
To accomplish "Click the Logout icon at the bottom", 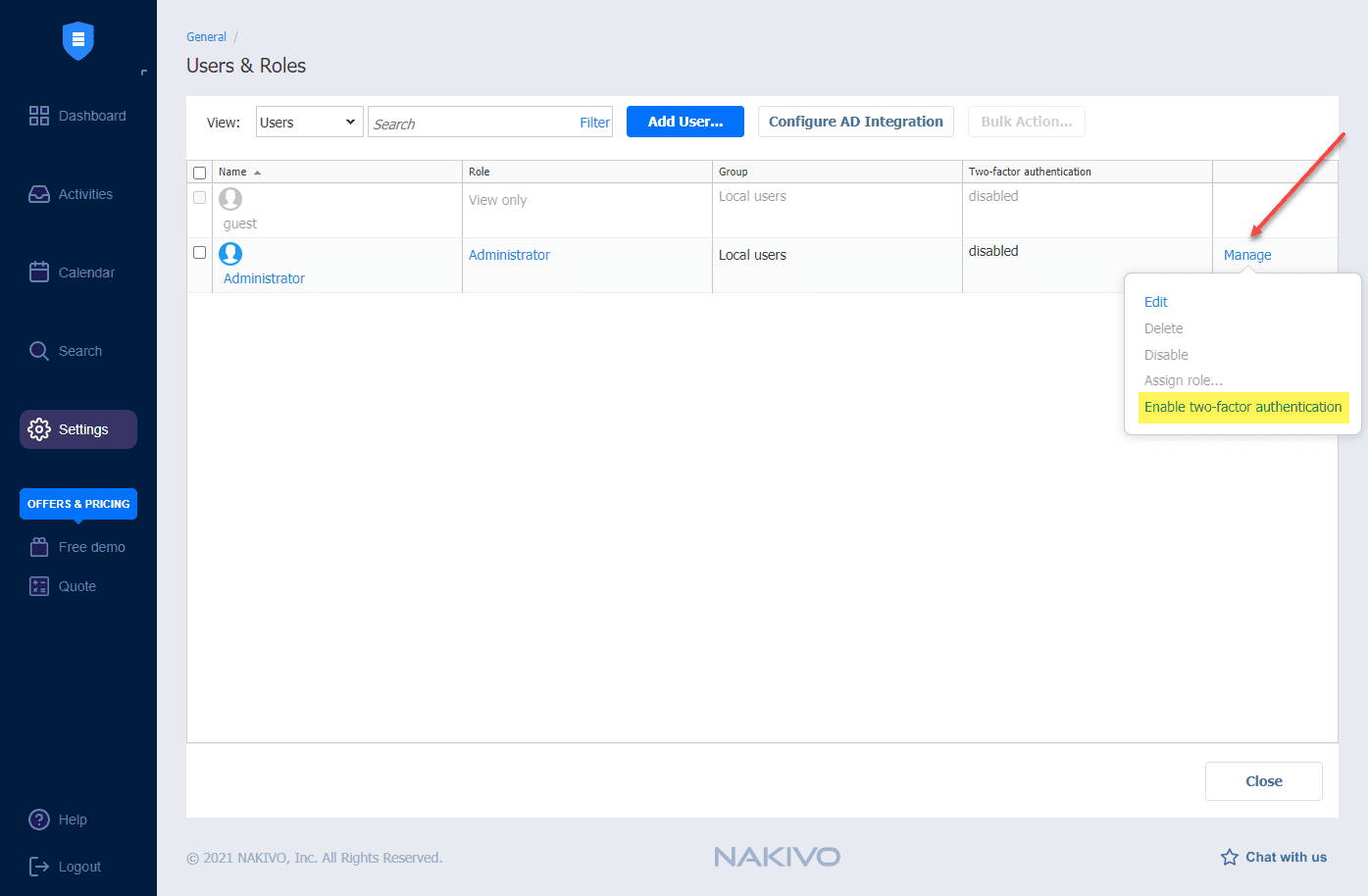I will 37,866.
